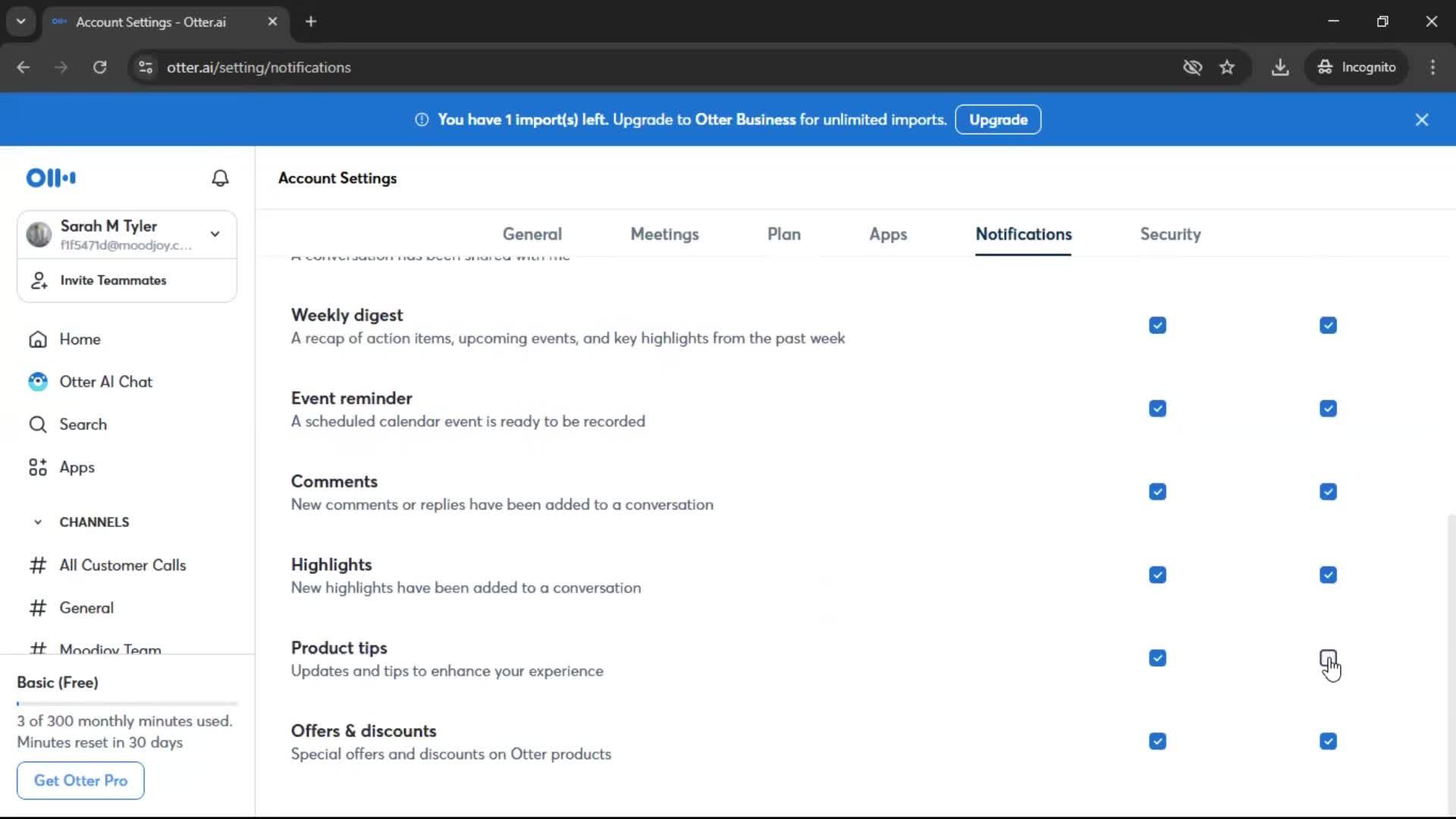
Task: Open the notifications bell icon
Action: coord(220,178)
